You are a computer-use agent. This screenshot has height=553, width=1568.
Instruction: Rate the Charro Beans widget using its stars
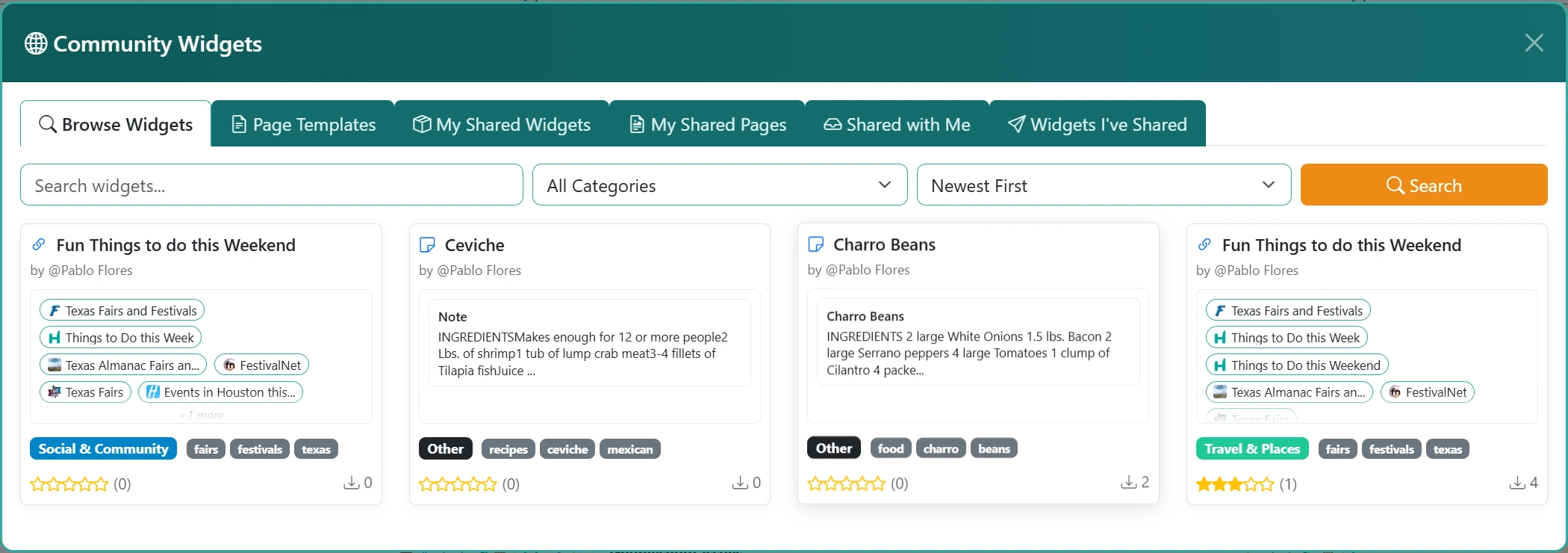847,484
